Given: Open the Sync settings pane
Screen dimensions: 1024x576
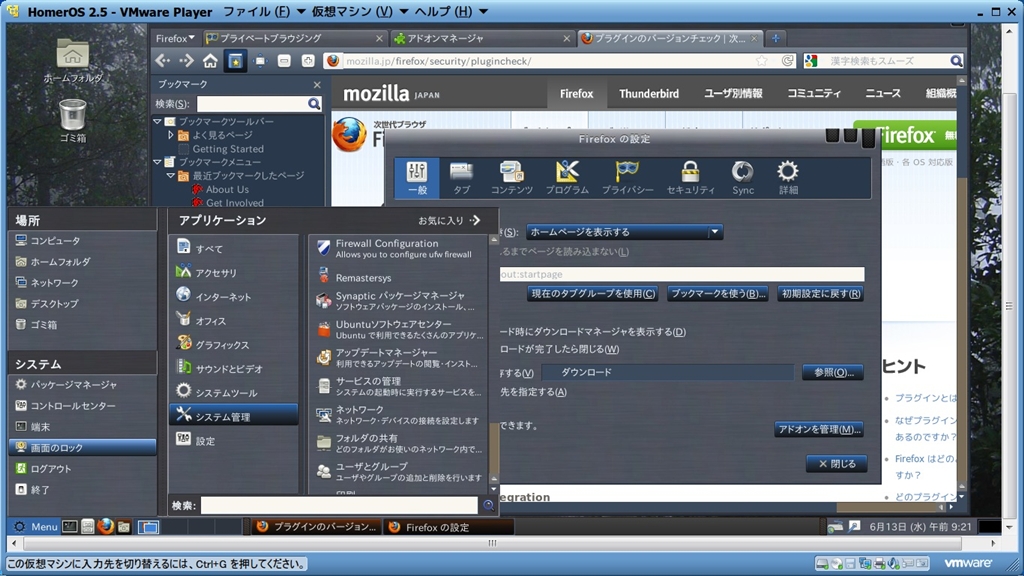Looking at the screenshot, I should point(743,177).
